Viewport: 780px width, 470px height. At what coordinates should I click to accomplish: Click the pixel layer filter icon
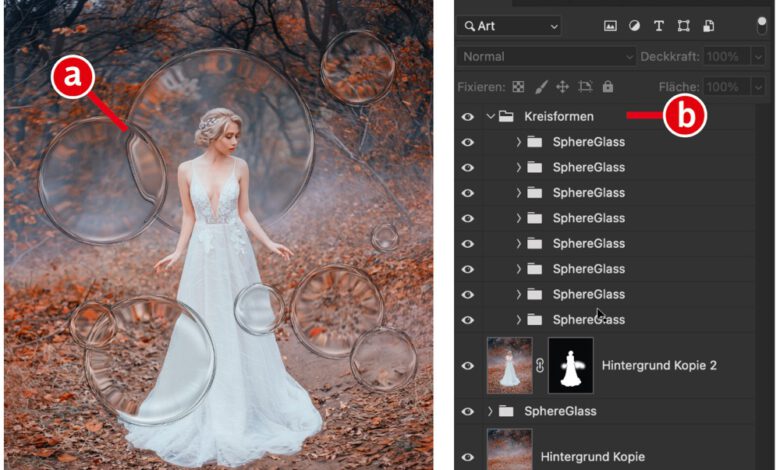click(611, 26)
